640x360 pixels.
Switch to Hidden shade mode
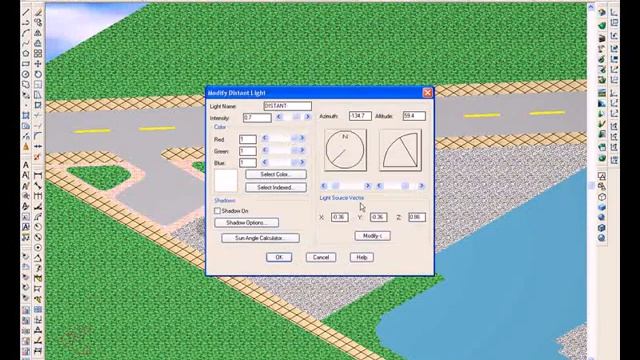(x=602, y=197)
